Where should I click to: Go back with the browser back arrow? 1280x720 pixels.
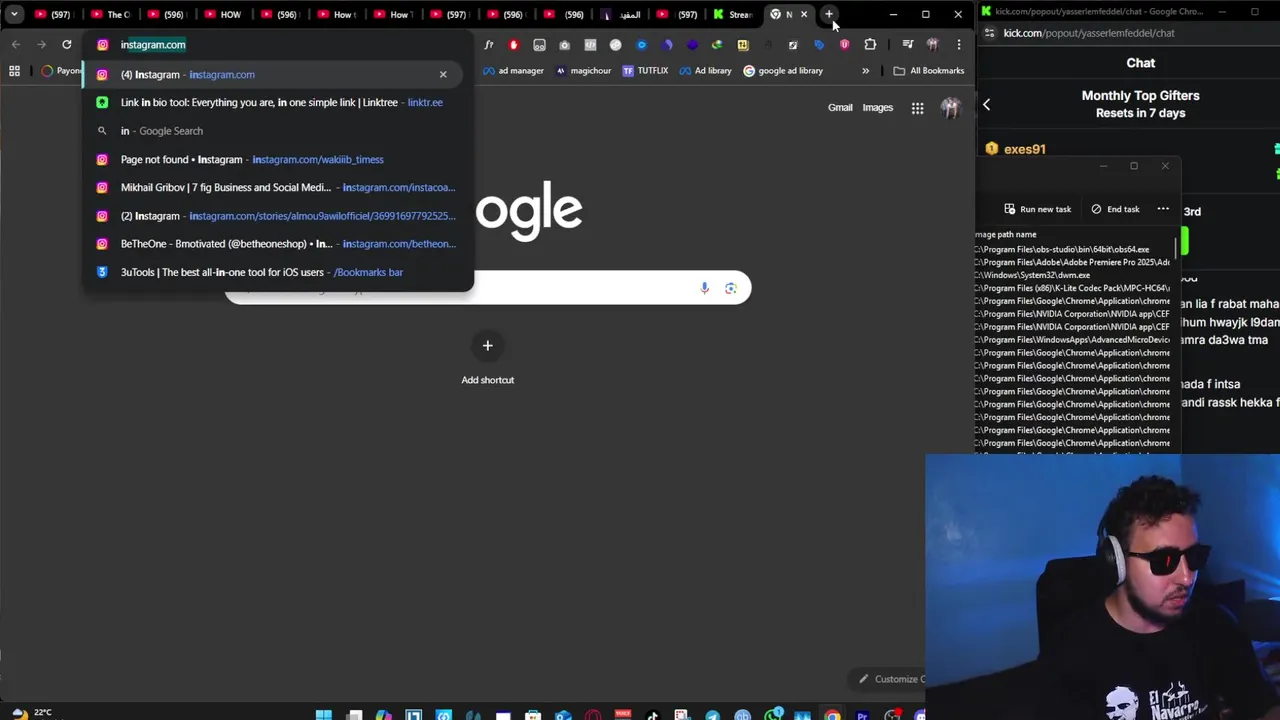point(15,44)
